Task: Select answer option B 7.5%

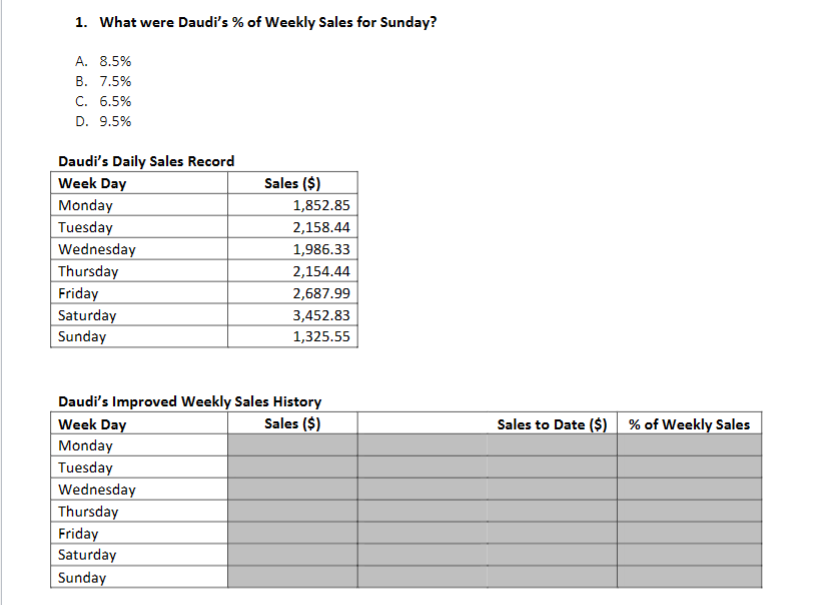Action: 103,81
